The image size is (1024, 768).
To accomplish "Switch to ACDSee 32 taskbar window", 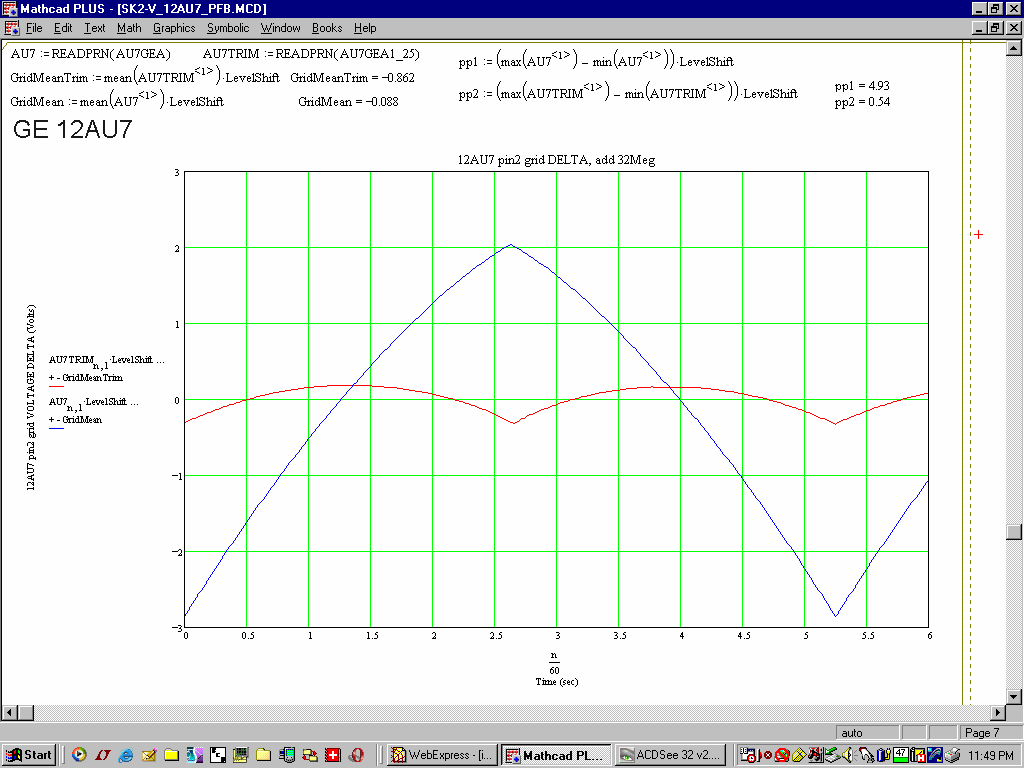I will [670, 755].
